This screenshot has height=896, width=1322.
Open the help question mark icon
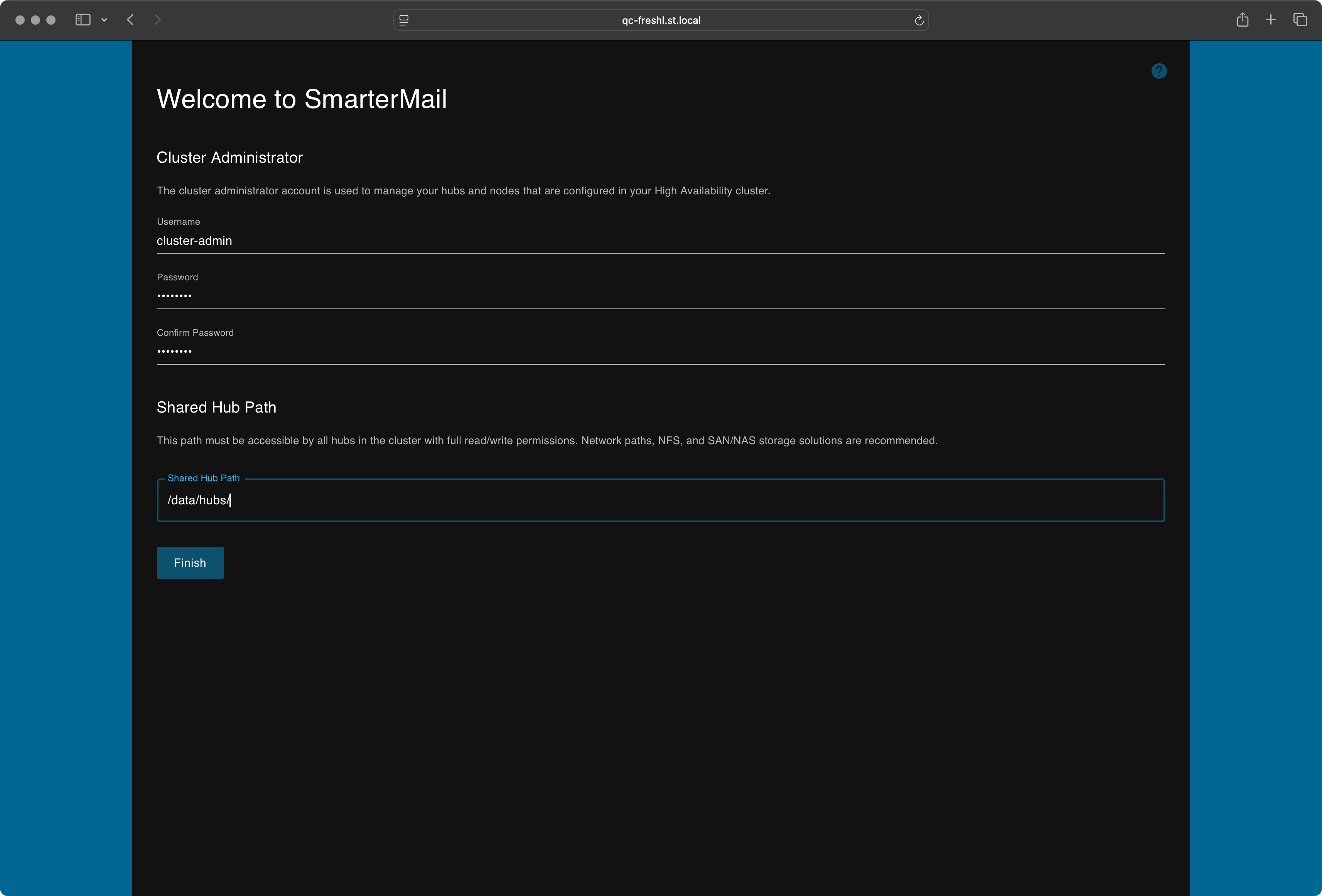pos(1159,71)
